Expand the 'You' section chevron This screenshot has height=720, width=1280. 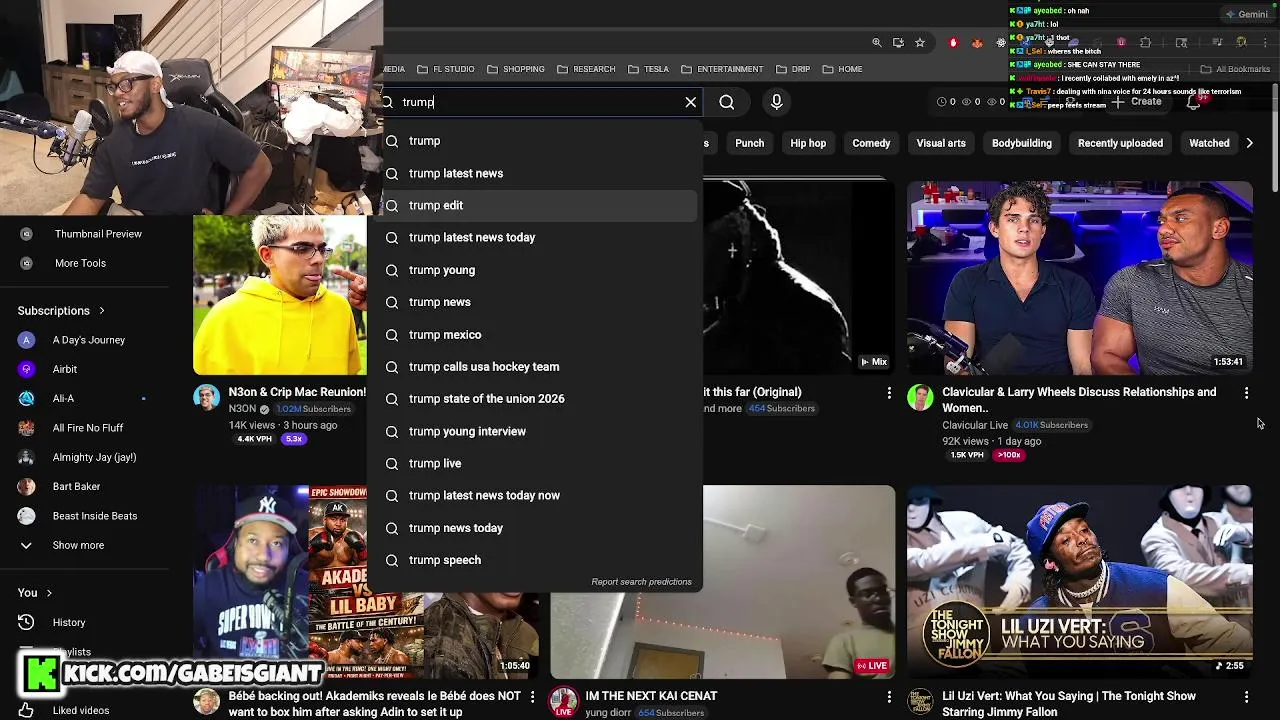point(48,593)
